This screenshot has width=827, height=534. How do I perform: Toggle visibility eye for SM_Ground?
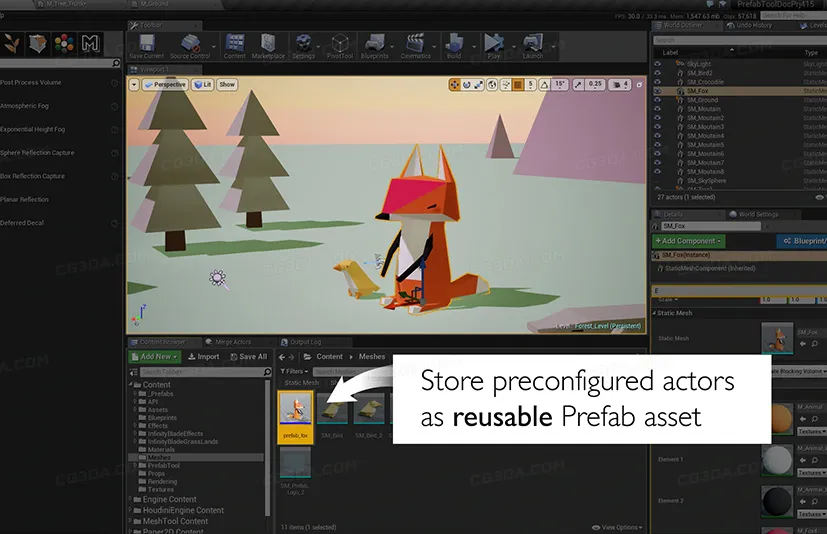[657, 100]
